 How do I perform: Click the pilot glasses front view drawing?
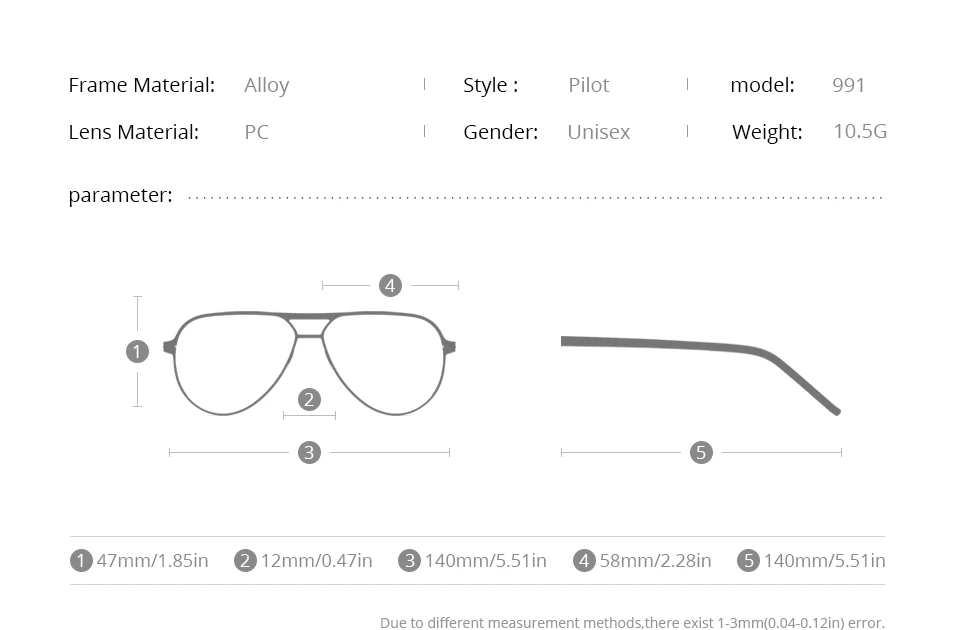click(x=309, y=363)
